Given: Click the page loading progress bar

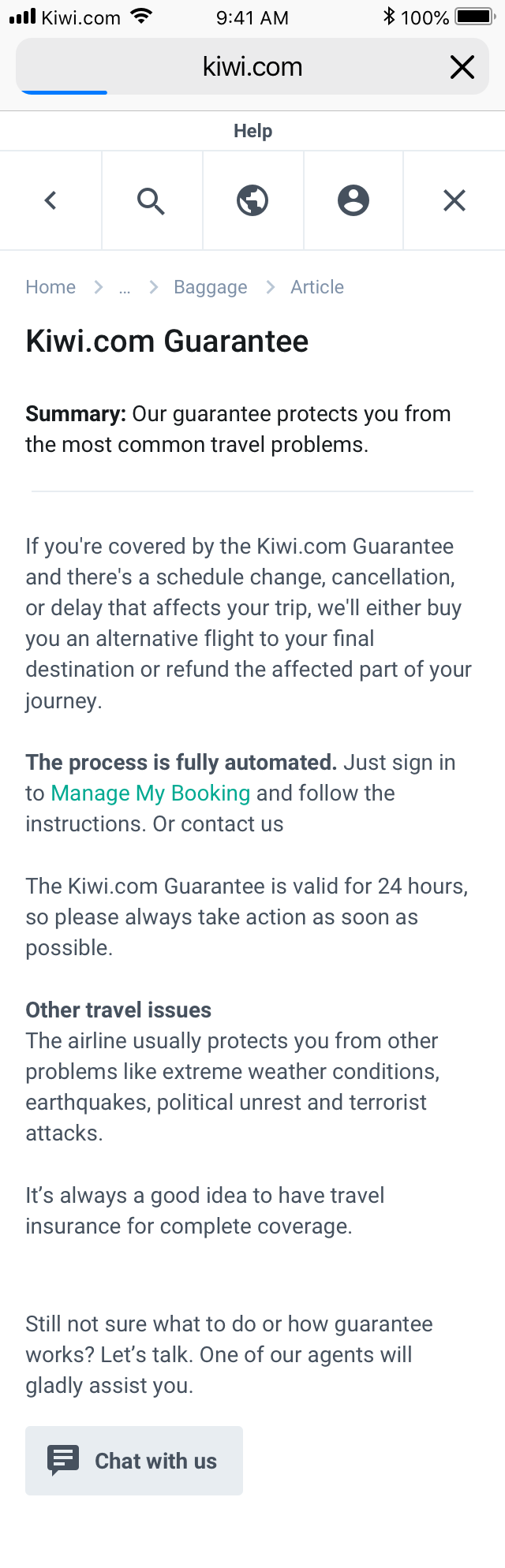Looking at the screenshot, I should 63,93.
